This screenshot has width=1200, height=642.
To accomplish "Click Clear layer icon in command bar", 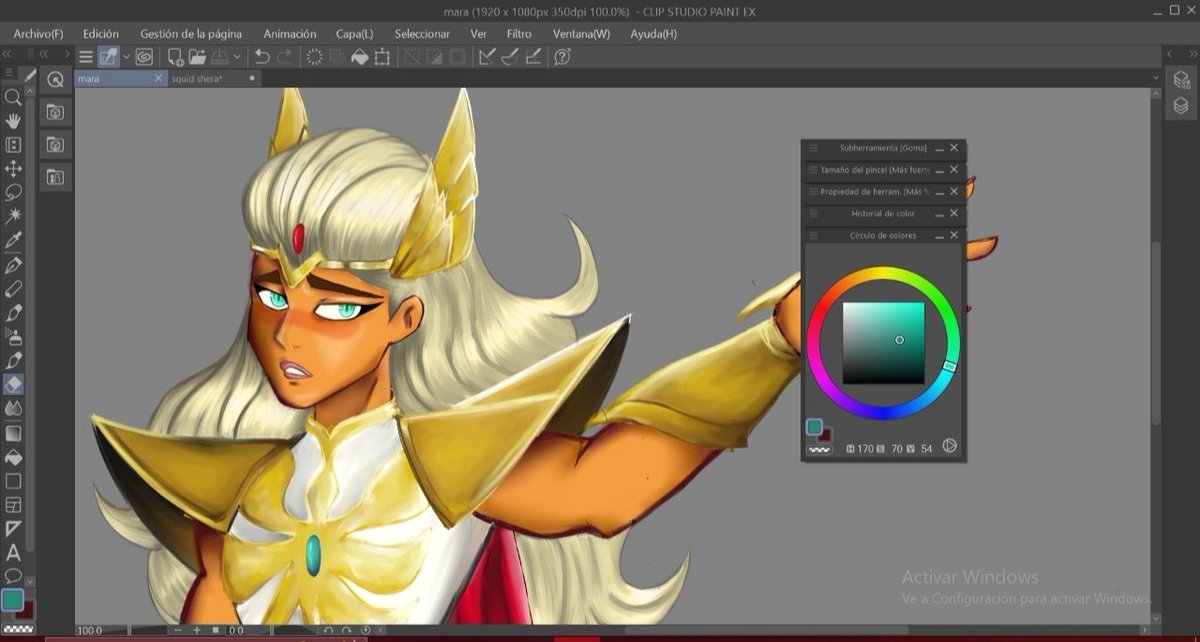I will (314, 57).
